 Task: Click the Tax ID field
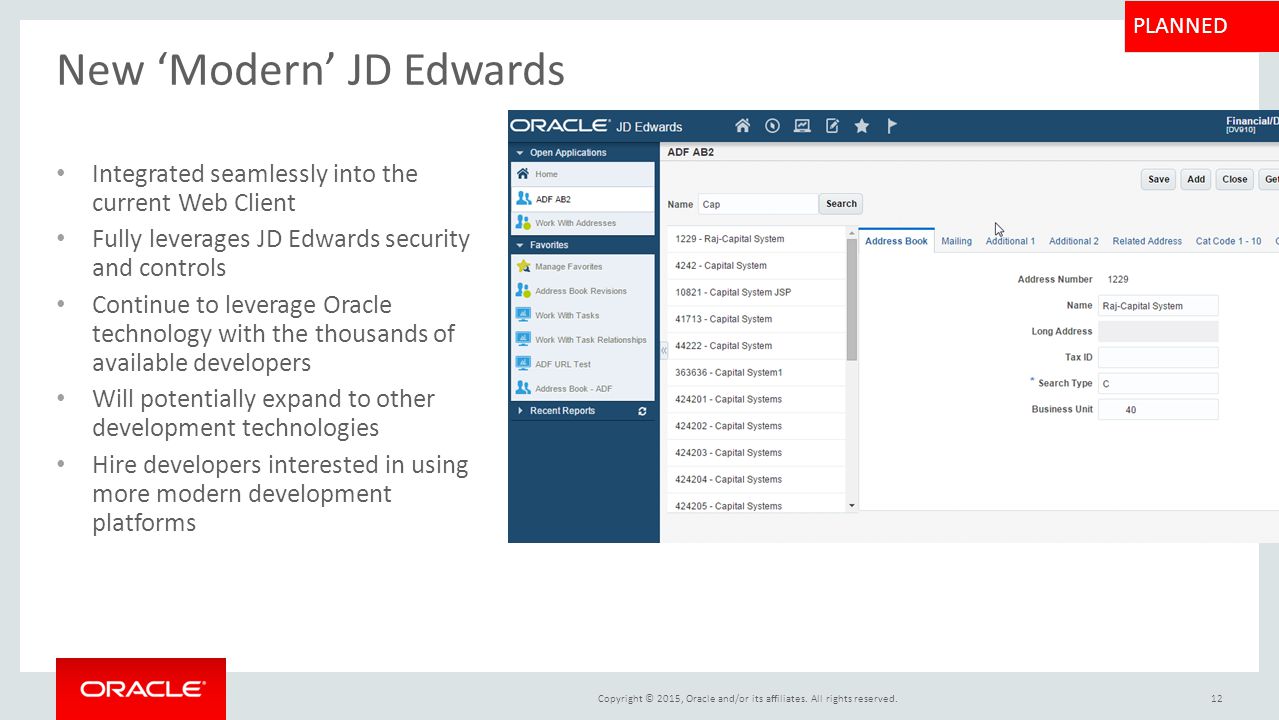[1158, 357]
